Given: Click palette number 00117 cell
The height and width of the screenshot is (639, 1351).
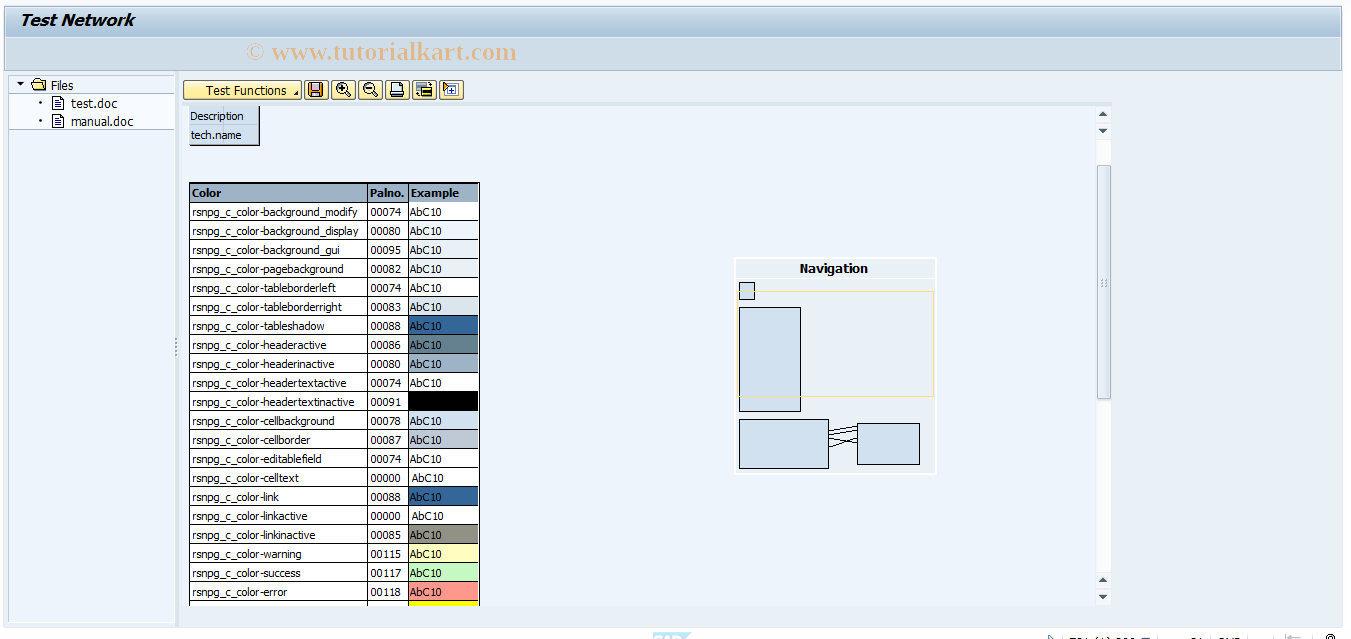Looking at the screenshot, I should [x=388, y=573].
